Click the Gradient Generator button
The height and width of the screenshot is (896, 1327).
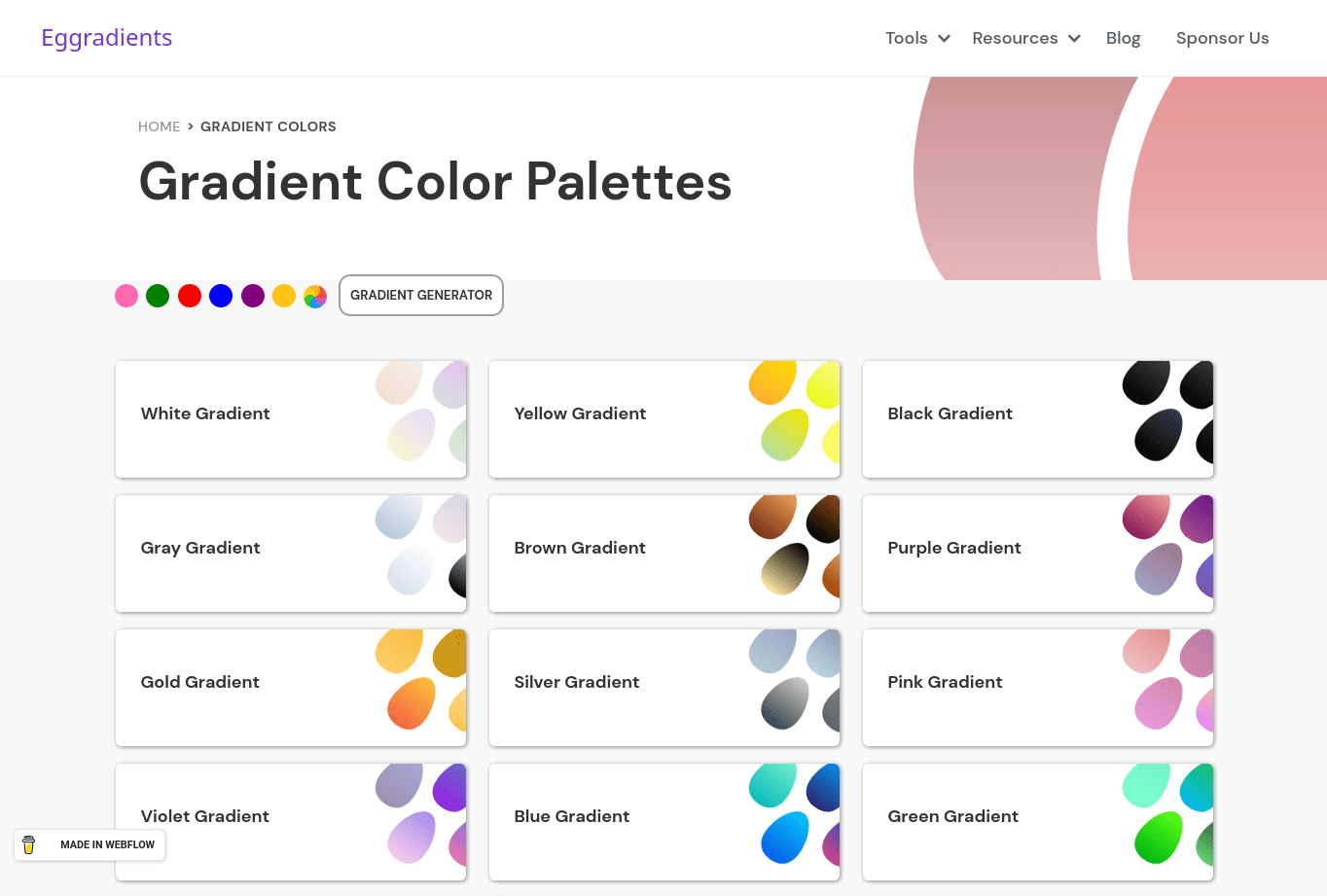[421, 296]
